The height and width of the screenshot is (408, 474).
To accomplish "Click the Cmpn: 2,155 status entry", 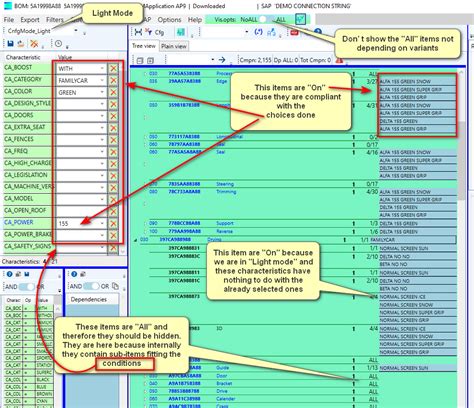I will coord(255,60).
